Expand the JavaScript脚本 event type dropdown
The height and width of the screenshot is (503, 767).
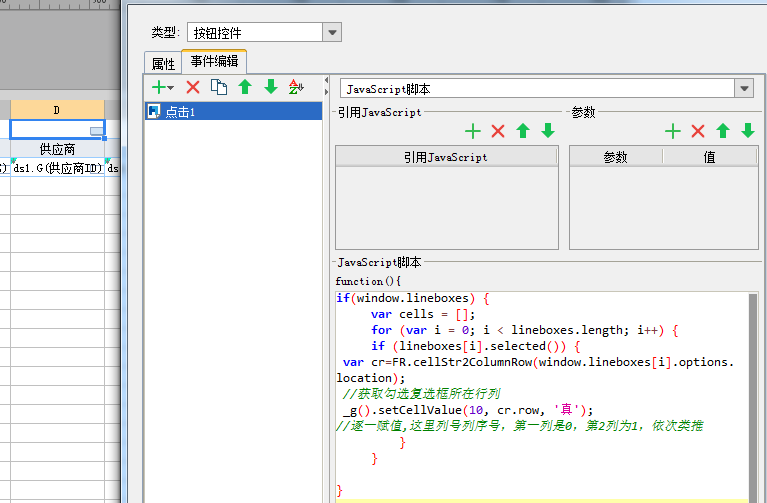743,89
